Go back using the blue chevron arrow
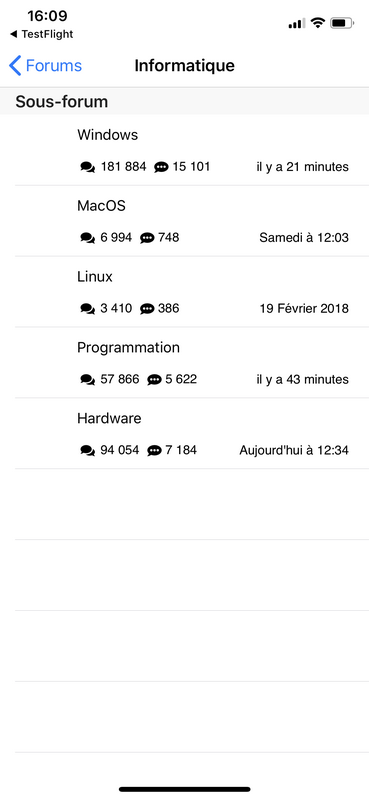This screenshot has height=800, width=369. click(x=15, y=66)
